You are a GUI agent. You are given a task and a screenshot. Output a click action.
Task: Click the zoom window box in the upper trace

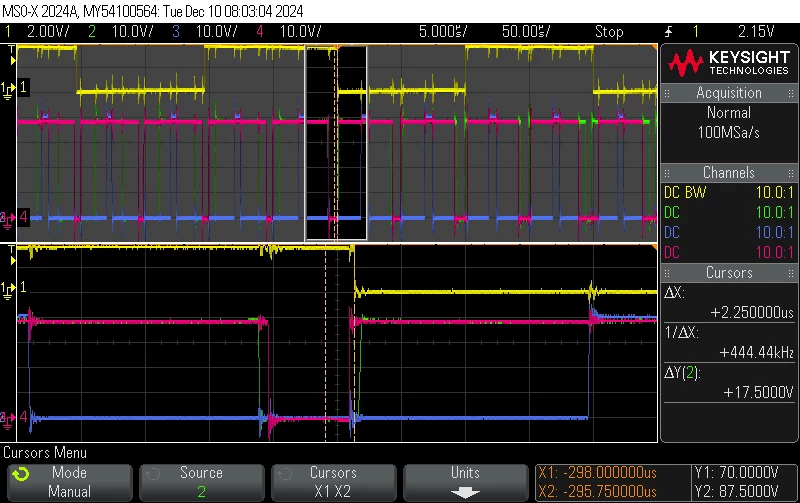336,143
